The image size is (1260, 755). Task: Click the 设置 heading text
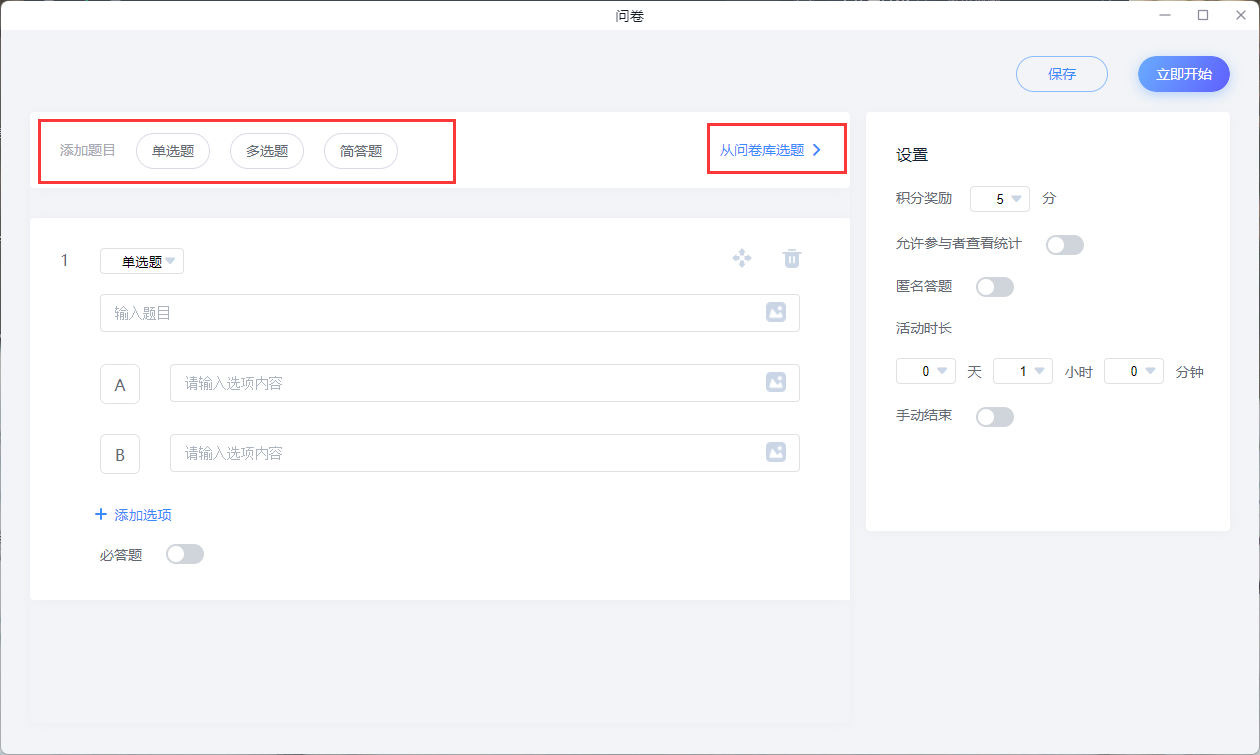(912, 155)
